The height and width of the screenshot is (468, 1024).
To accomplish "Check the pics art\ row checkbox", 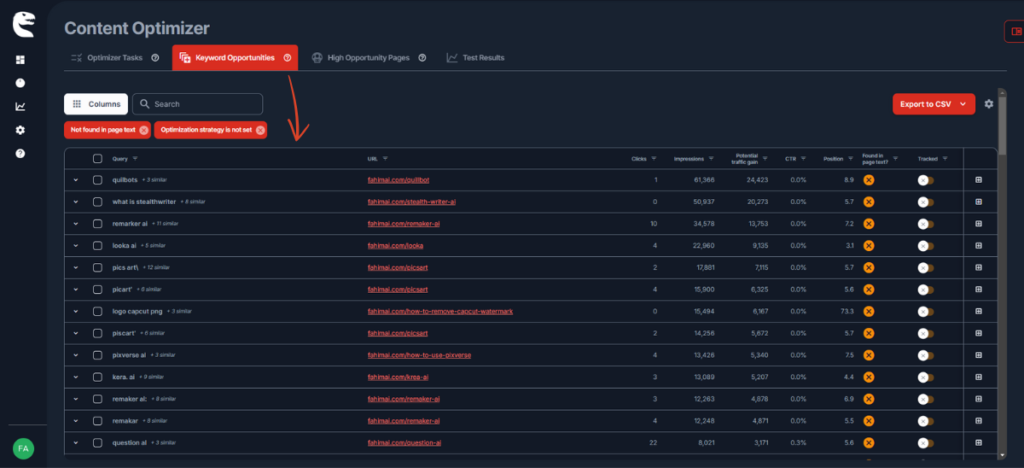I will 97,268.
